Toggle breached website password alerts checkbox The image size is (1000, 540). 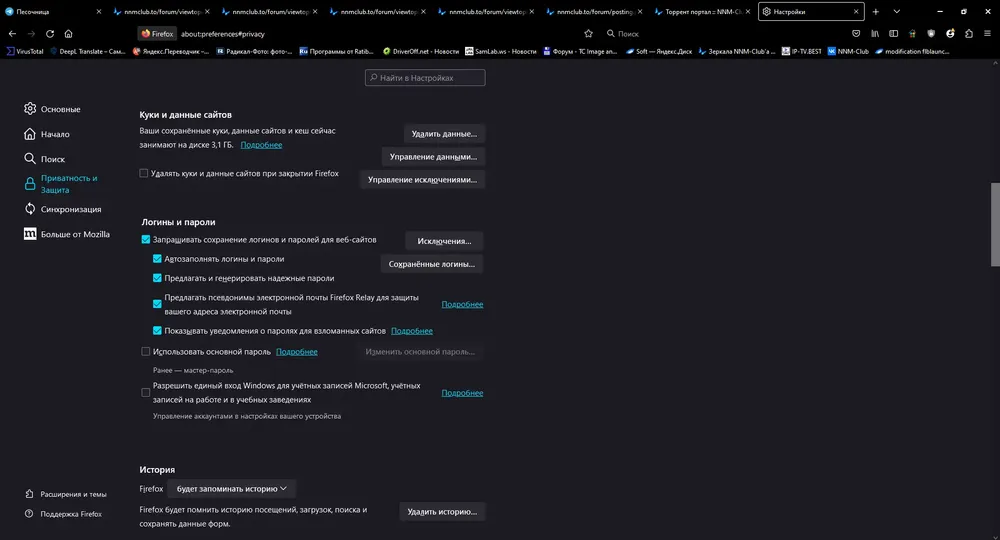157,330
